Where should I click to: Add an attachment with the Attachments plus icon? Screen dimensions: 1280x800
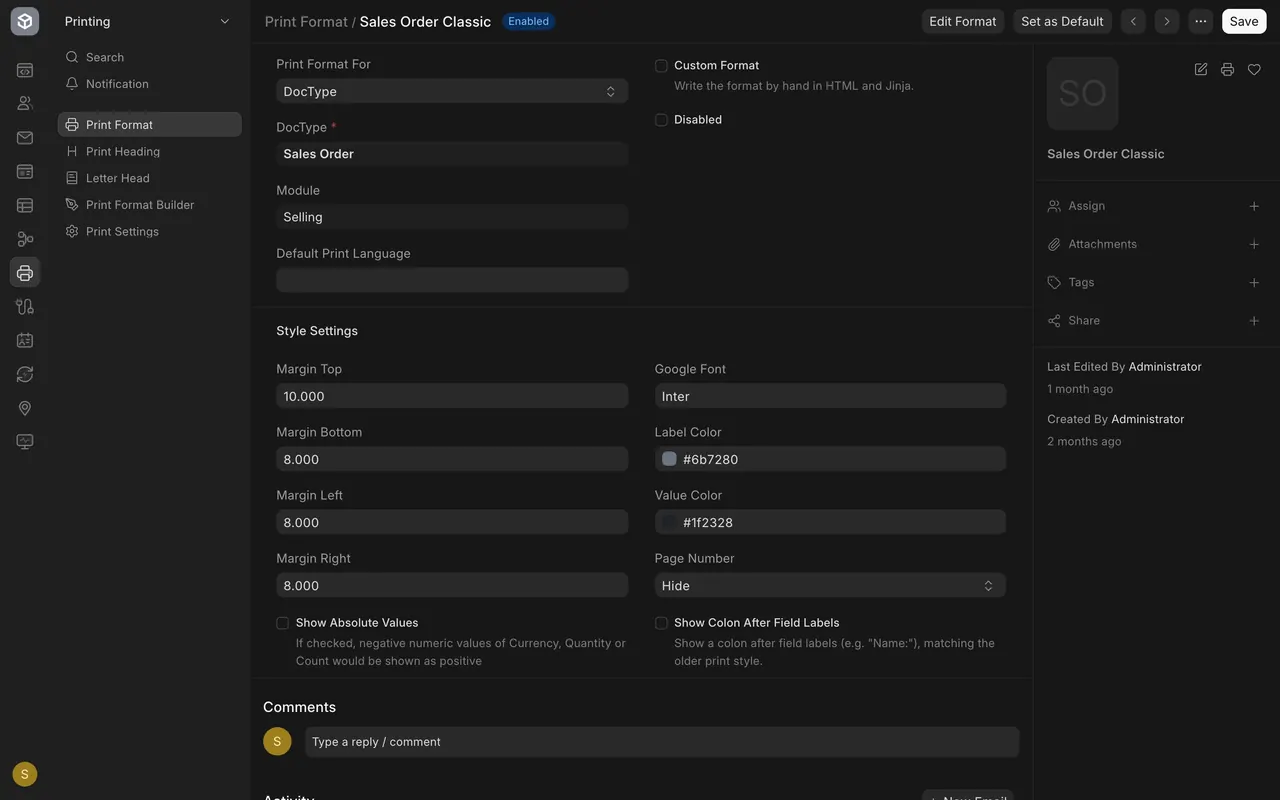[x=1254, y=244]
